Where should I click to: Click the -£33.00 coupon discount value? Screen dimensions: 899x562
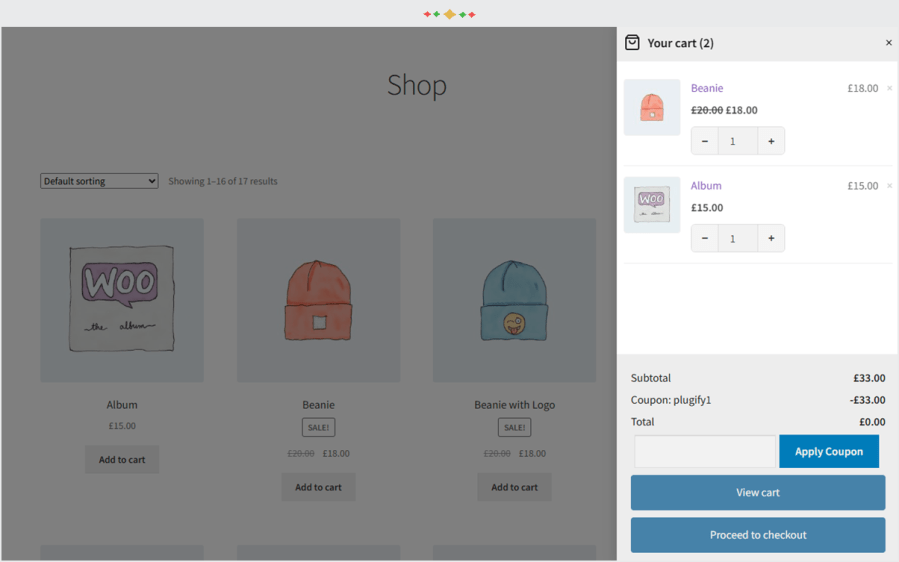coord(867,400)
